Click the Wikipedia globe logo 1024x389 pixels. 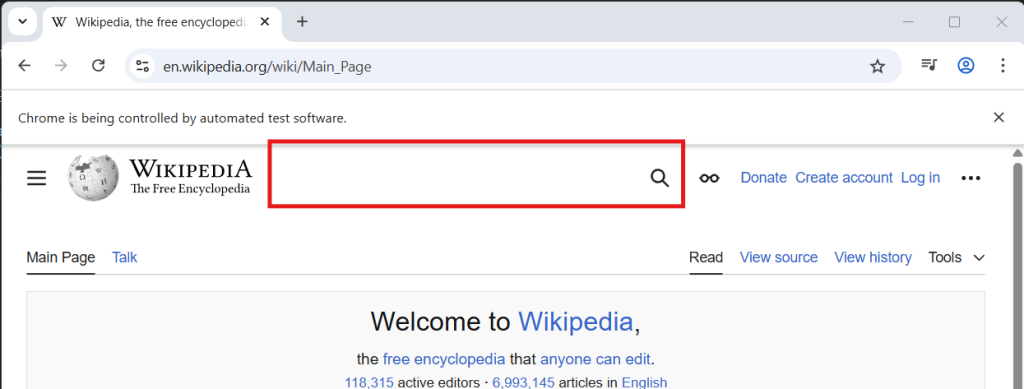(93, 177)
